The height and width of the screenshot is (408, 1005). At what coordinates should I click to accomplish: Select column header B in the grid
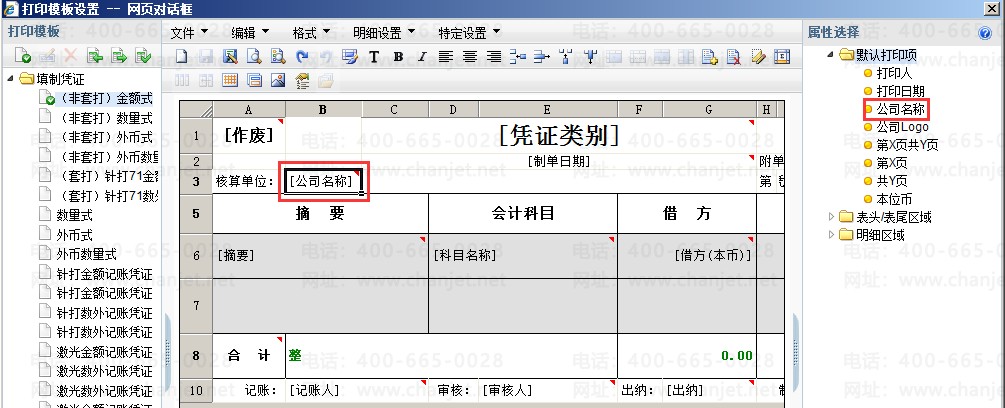tap(323, 110)
